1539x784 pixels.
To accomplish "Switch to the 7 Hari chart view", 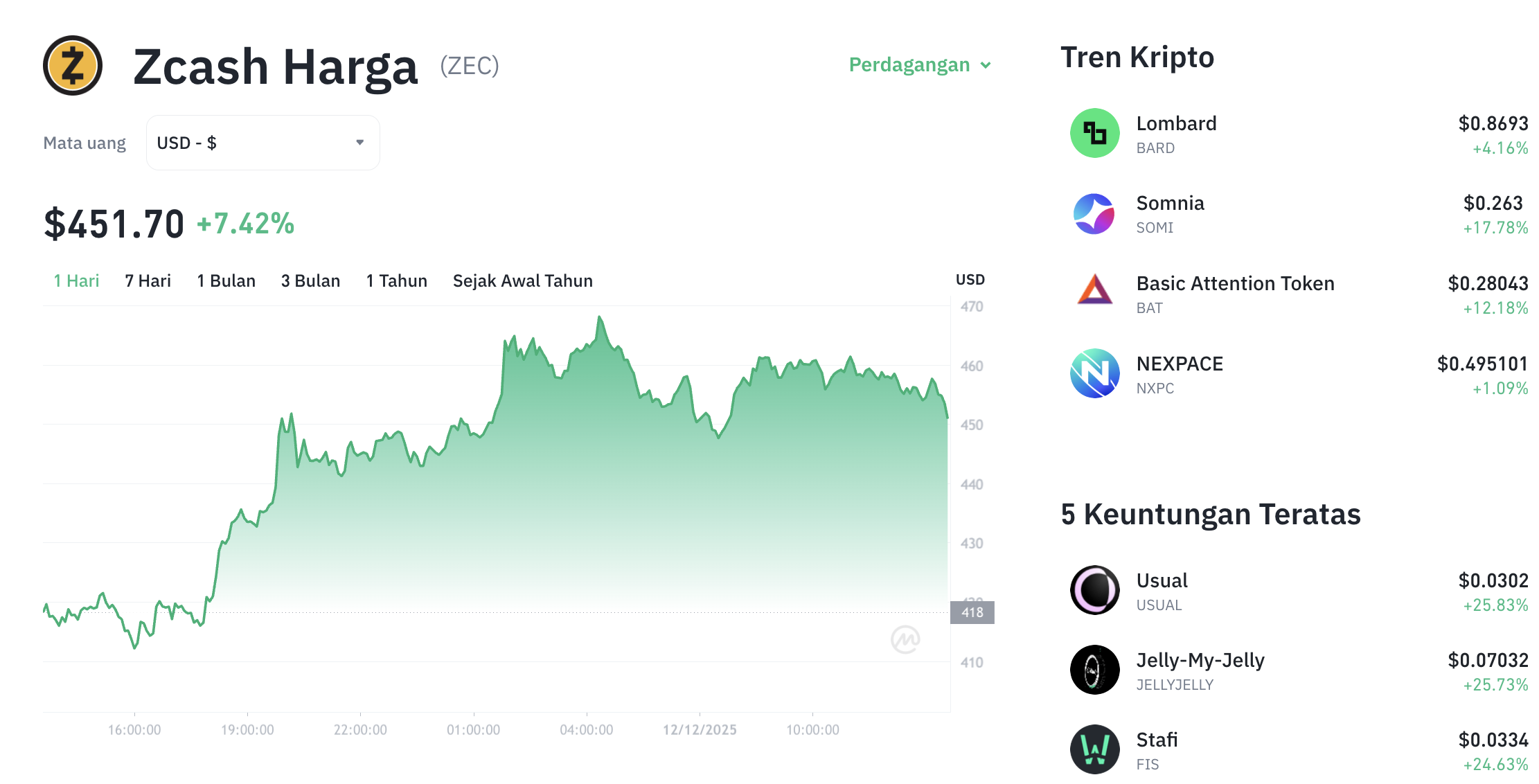I will click(147, 280).
